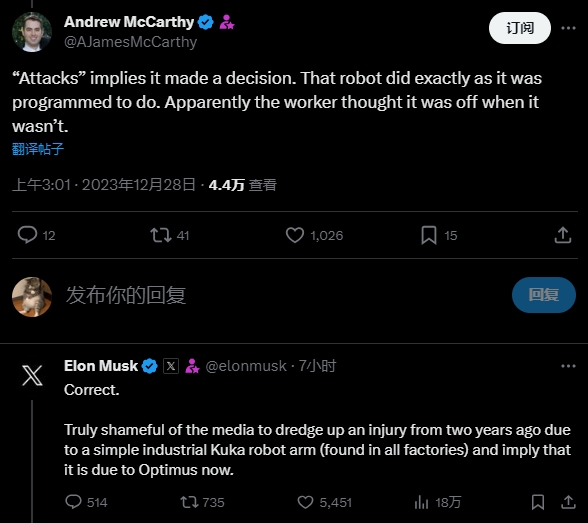Like Elon Musk's reply with 5,451 likes
The image size is (588, 523).
(x=305, y=502)
